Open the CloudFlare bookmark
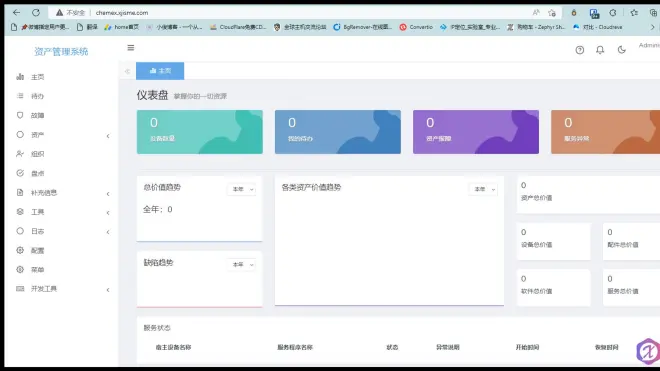660x371 pixels. 238,27
